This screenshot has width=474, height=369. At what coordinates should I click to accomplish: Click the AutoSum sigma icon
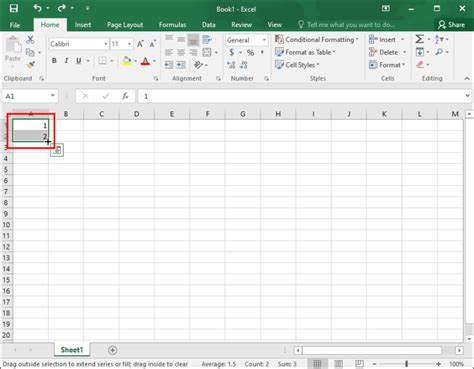[x=420, y=39]
